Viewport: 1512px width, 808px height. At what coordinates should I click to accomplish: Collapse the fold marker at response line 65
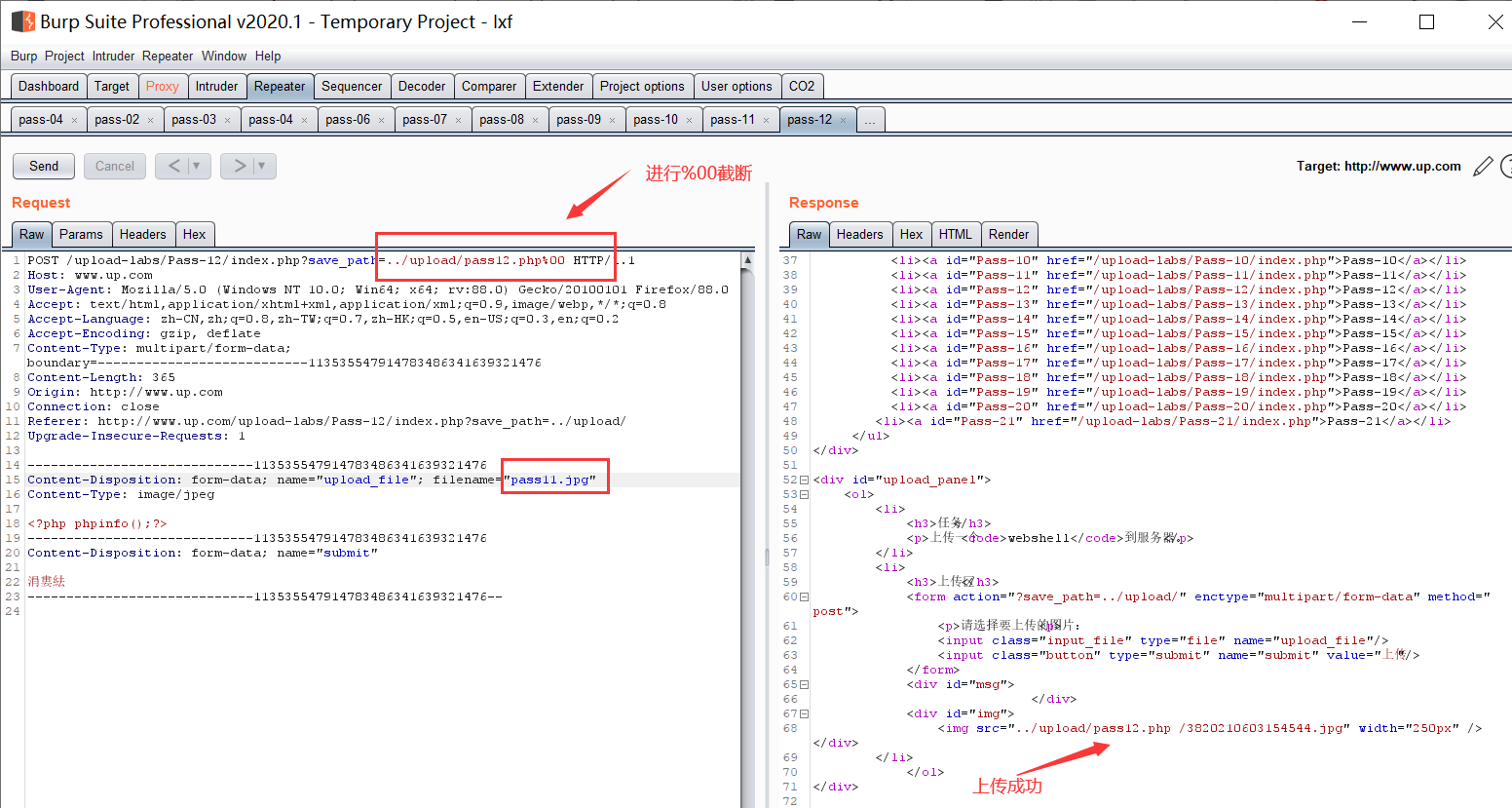(x=804, y=684)
